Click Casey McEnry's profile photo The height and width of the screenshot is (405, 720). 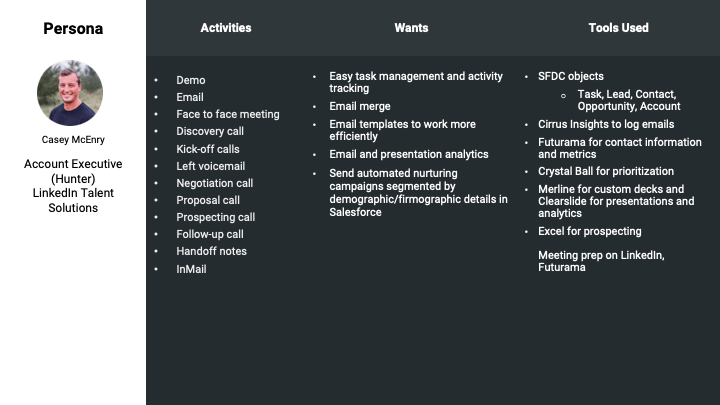coord(70,93)
